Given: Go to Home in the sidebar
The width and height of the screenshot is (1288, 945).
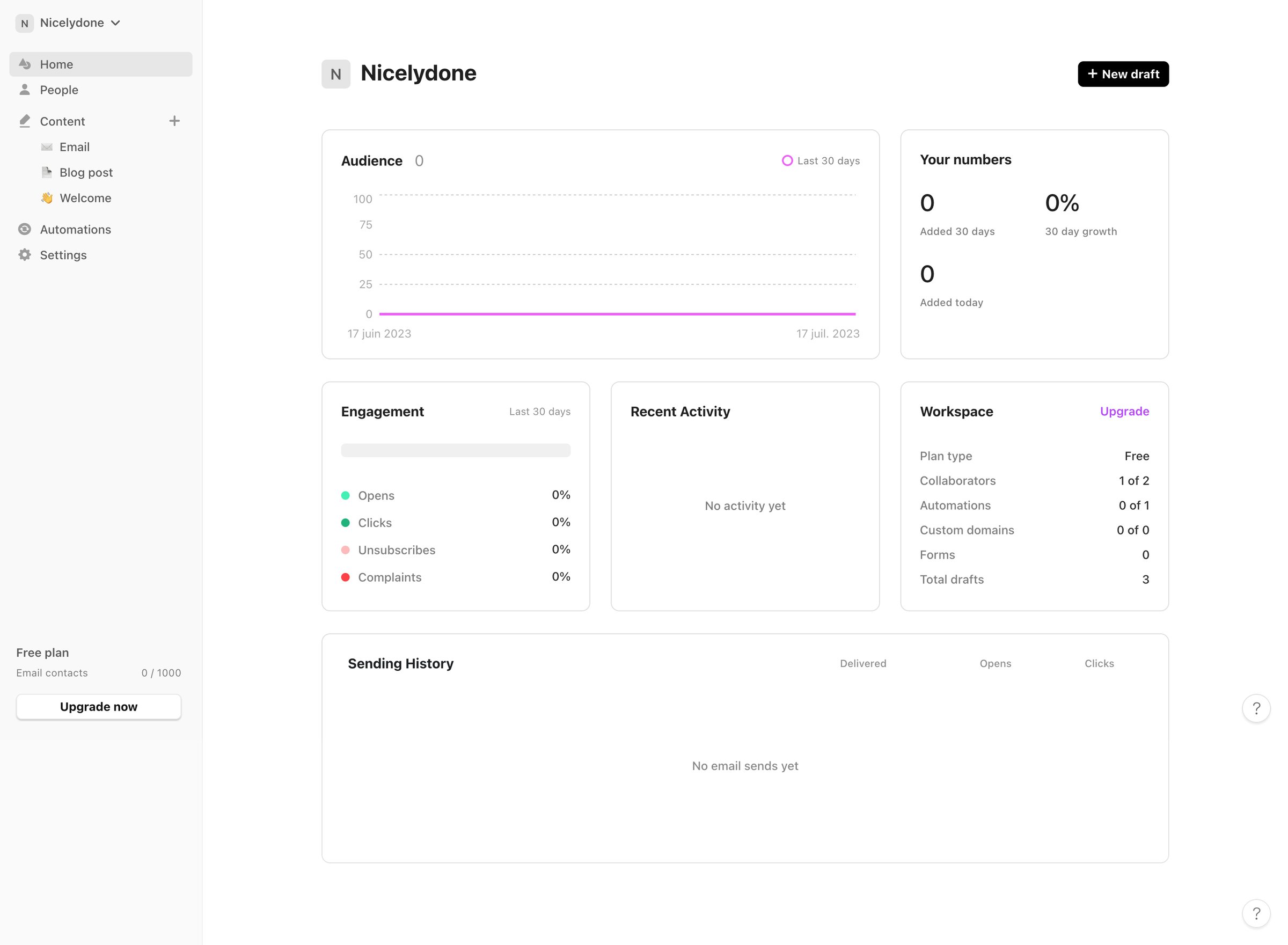Looking at the screenshot, I should click(101, 64).
